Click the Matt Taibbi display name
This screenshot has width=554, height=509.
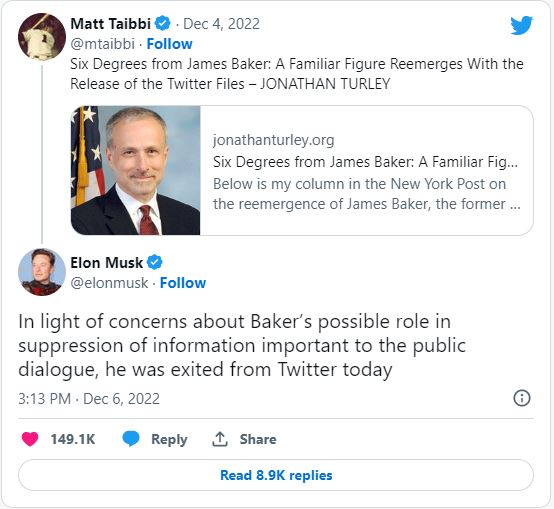pos(111,24)
